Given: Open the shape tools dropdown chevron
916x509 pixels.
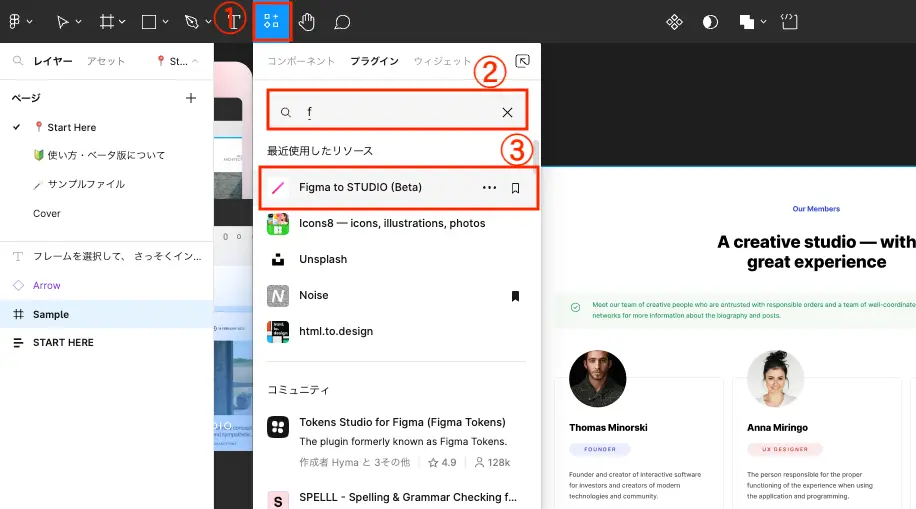Looking at the screenshot, I should (165, 22).
